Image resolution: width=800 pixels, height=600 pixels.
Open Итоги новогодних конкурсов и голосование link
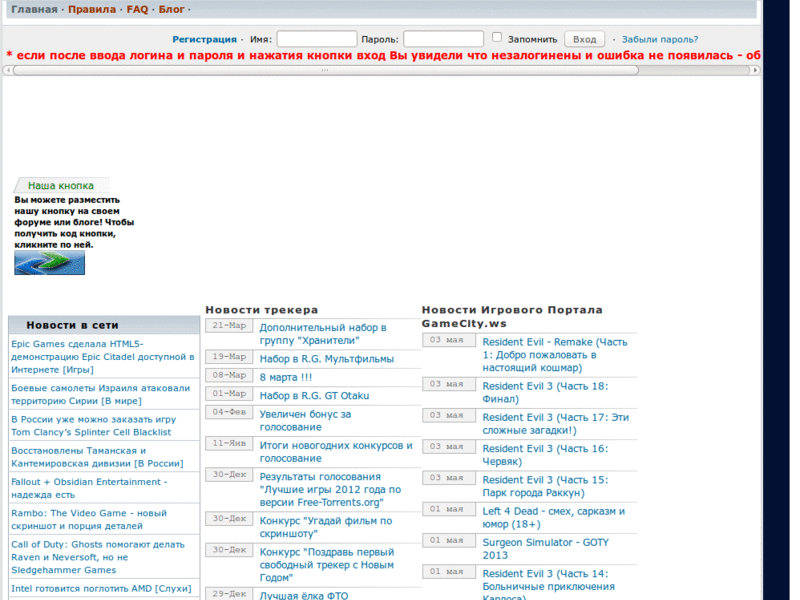[336, 452]
